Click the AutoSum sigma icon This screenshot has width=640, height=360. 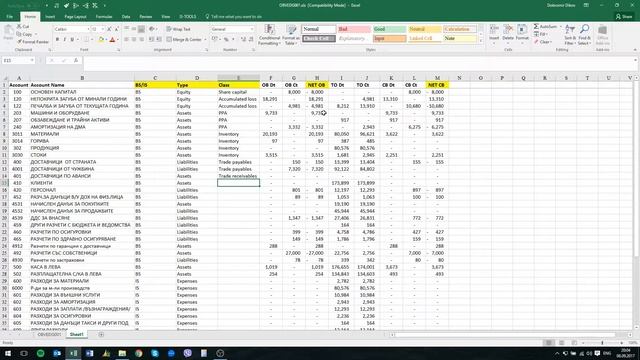(536, 27)
